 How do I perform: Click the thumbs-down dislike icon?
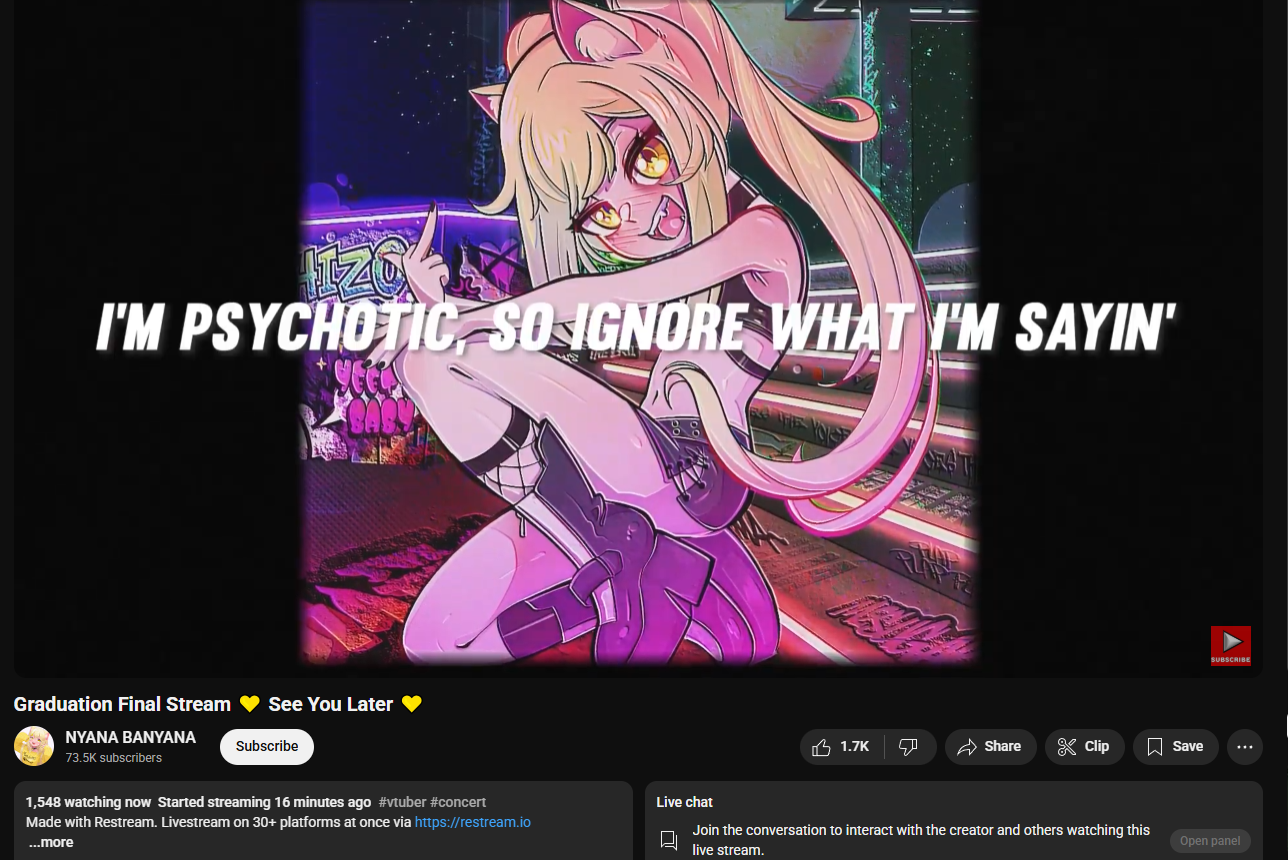909,747
